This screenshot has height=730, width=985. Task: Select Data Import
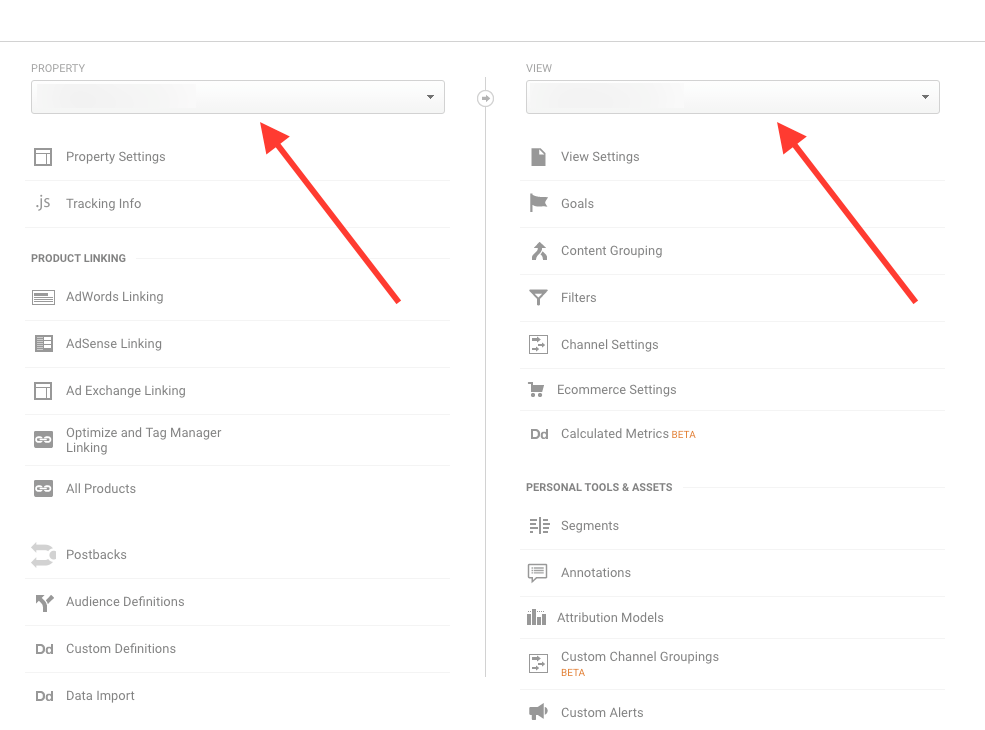click(100, 696)
